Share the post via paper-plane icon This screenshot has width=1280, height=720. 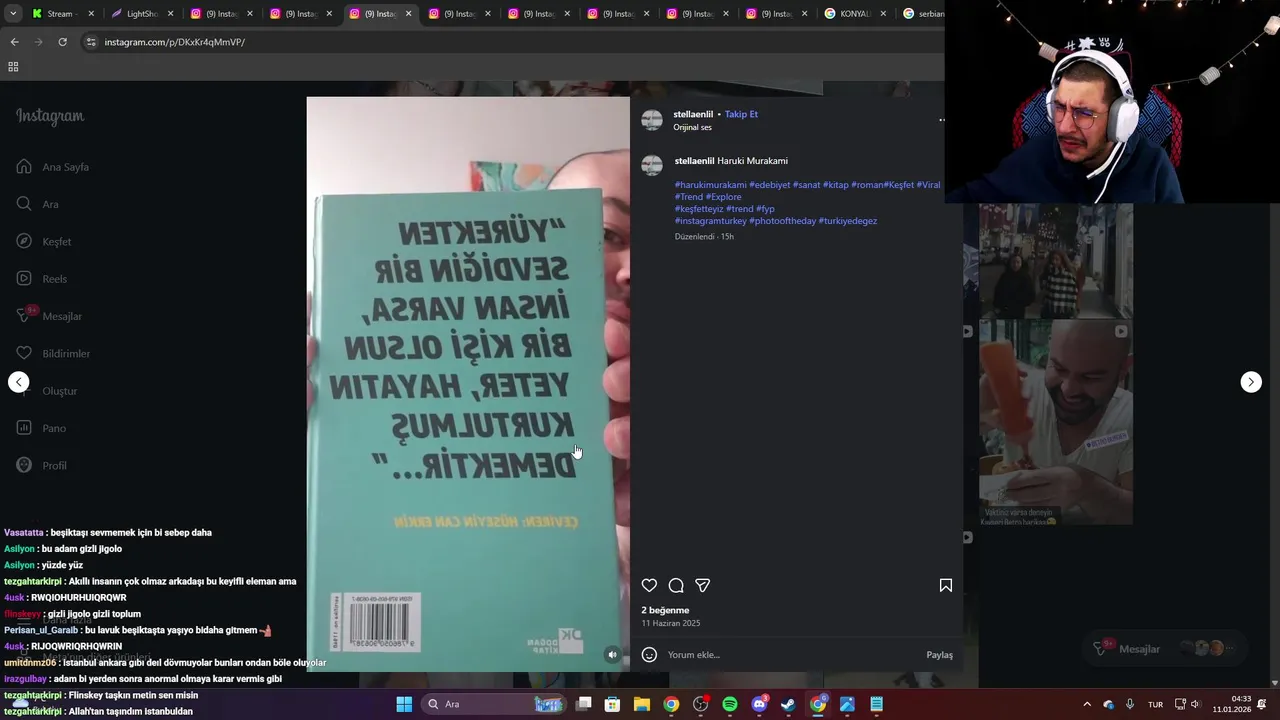pos(703,586)
